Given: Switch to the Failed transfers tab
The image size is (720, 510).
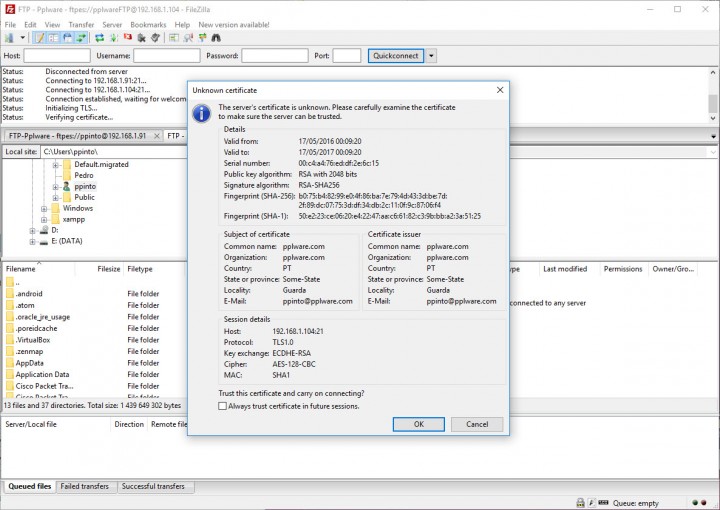Looking at the screenshot, I should 85,487.
